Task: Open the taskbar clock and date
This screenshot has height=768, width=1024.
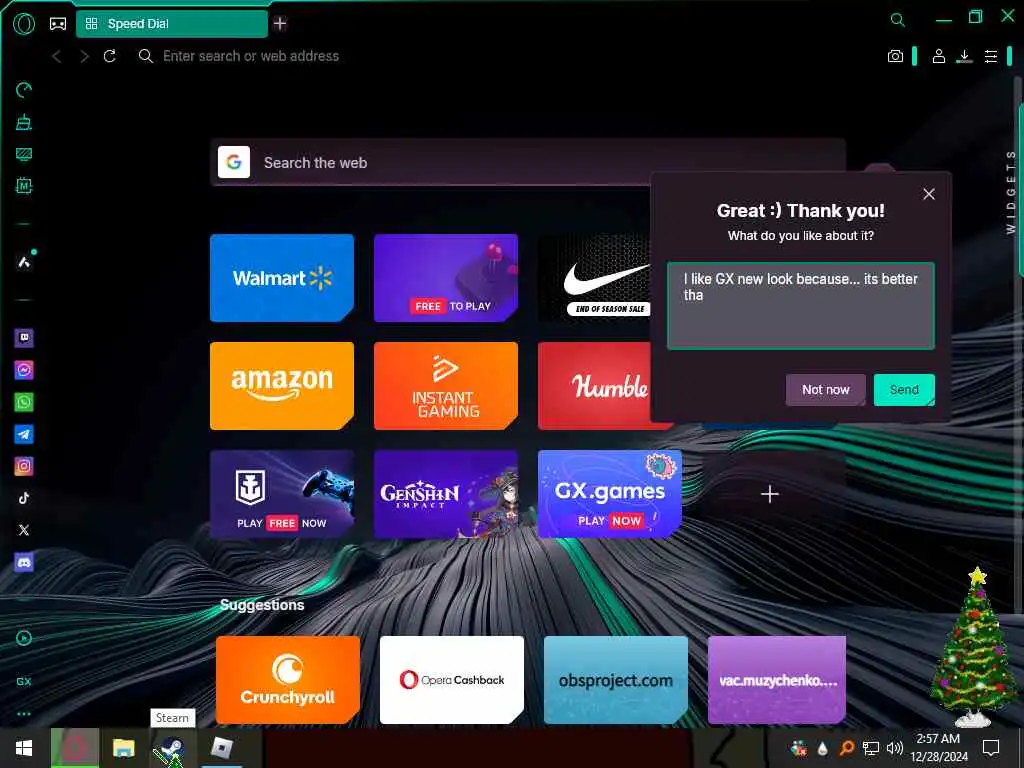Action: [x=938, y=748]
